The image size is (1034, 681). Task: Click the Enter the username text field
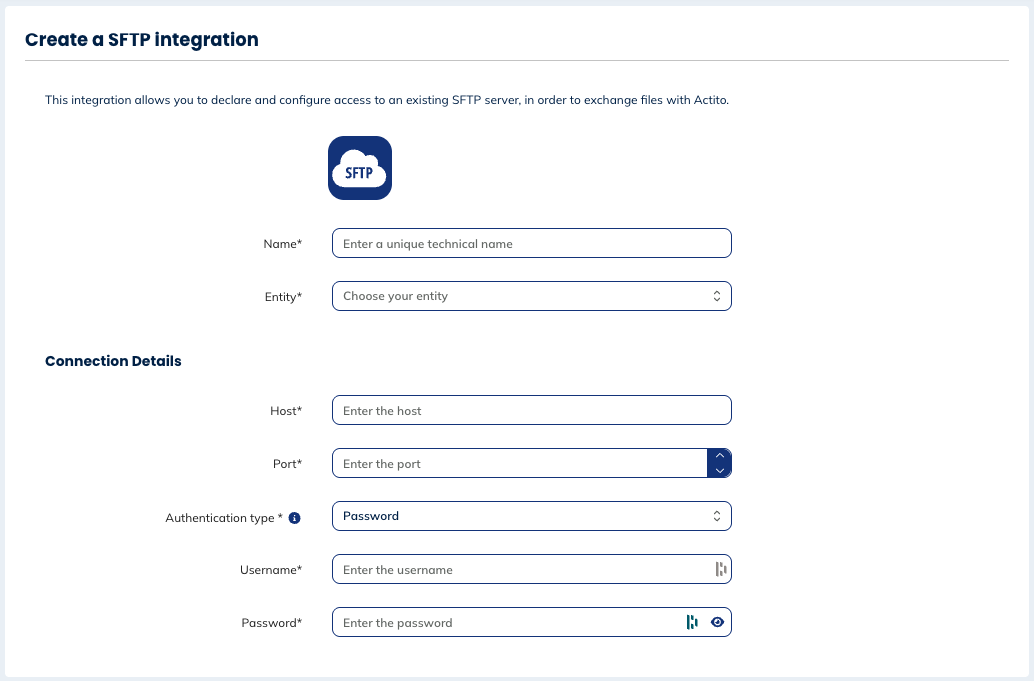520,569
